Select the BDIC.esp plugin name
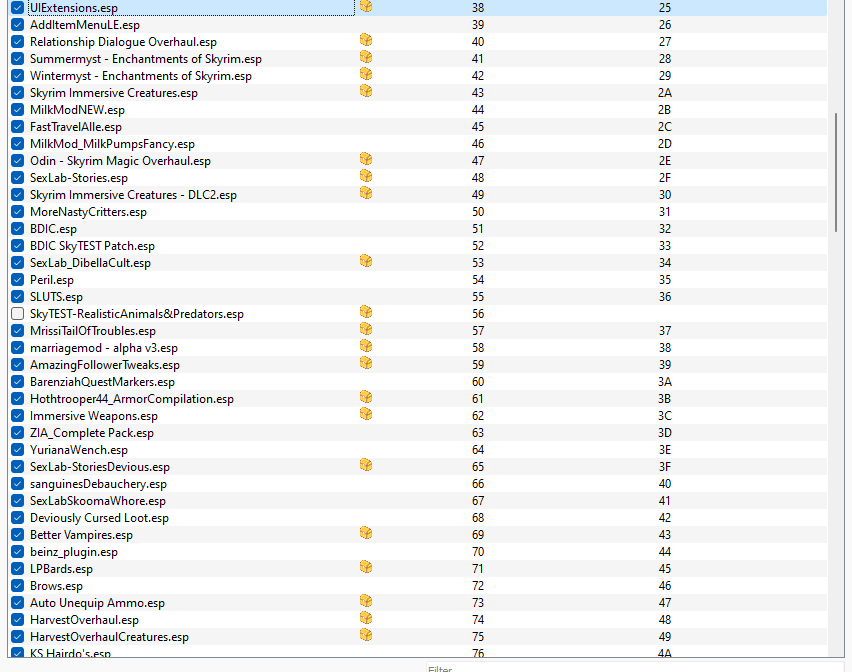The image size is (852, 672). pyautogui.click(x=53, y=229)
